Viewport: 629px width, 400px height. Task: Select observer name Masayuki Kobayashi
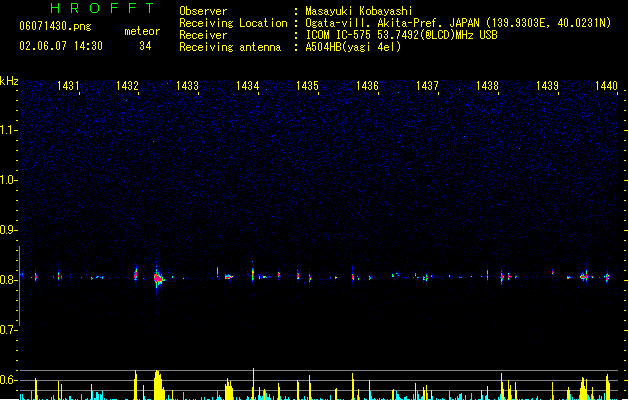[359, 11]
